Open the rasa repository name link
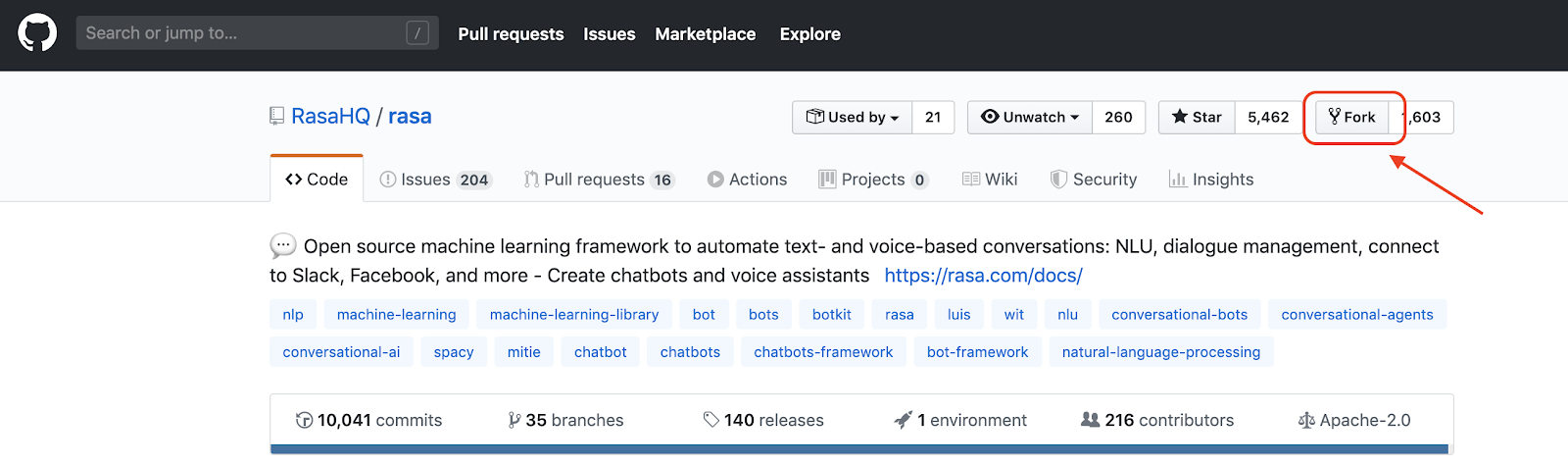This screenshot has width=1568, height=466. (x=410, y=117)
